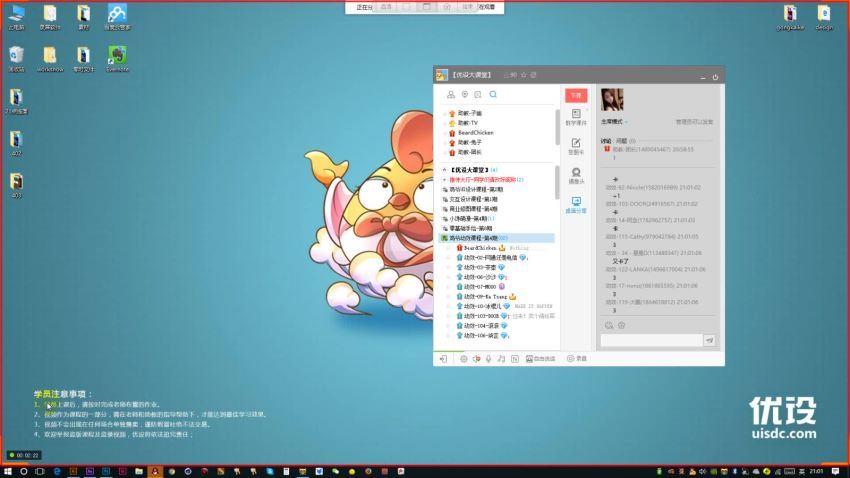The image size is (850, 478).
Task: Collapse the 【优设大课堂】 channel tree
Action: point(445,170)
